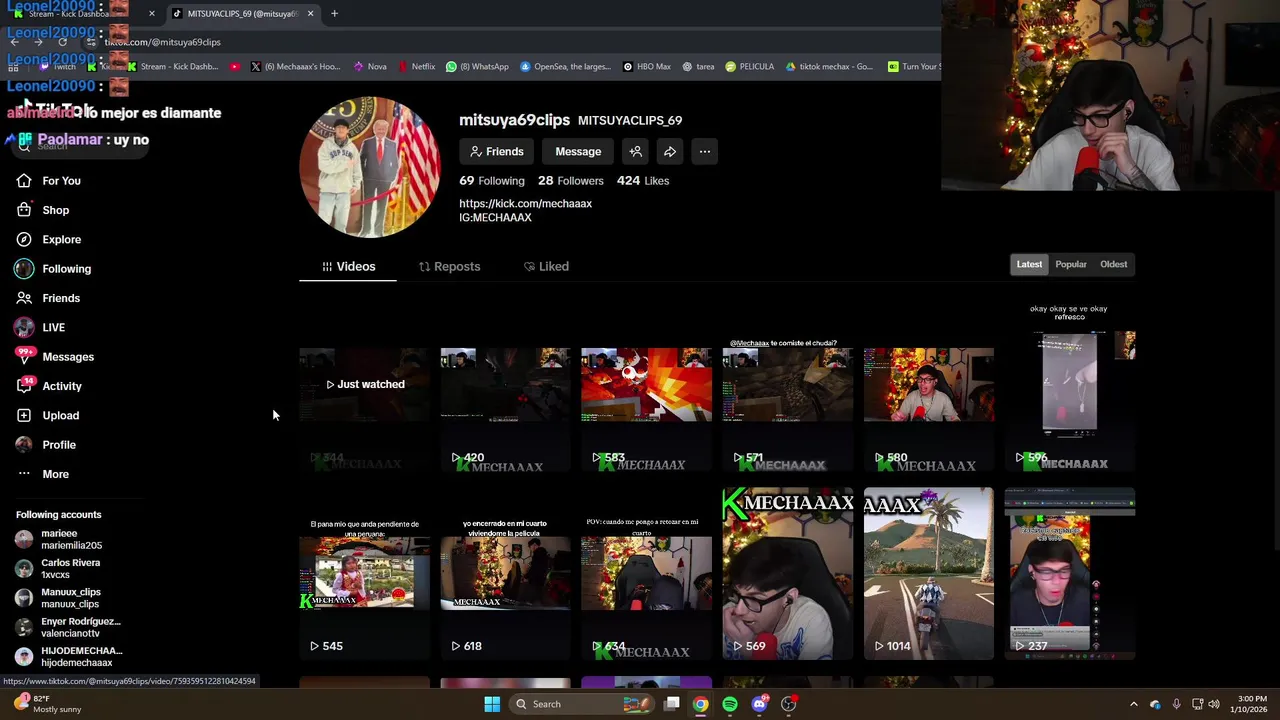
Task: Open the video with 580 views
Action: click(x=929, y=385)
